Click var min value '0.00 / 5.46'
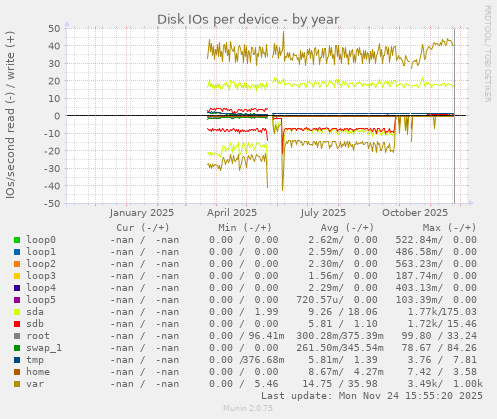Screen dimensions: 497x419 (244, 384)
